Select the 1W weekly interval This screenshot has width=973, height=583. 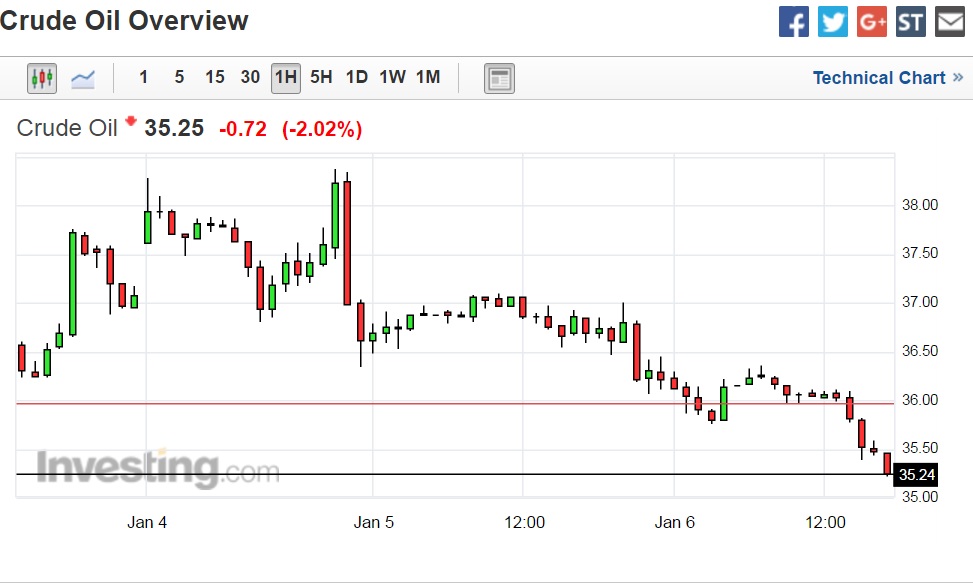tap(392, 77)
